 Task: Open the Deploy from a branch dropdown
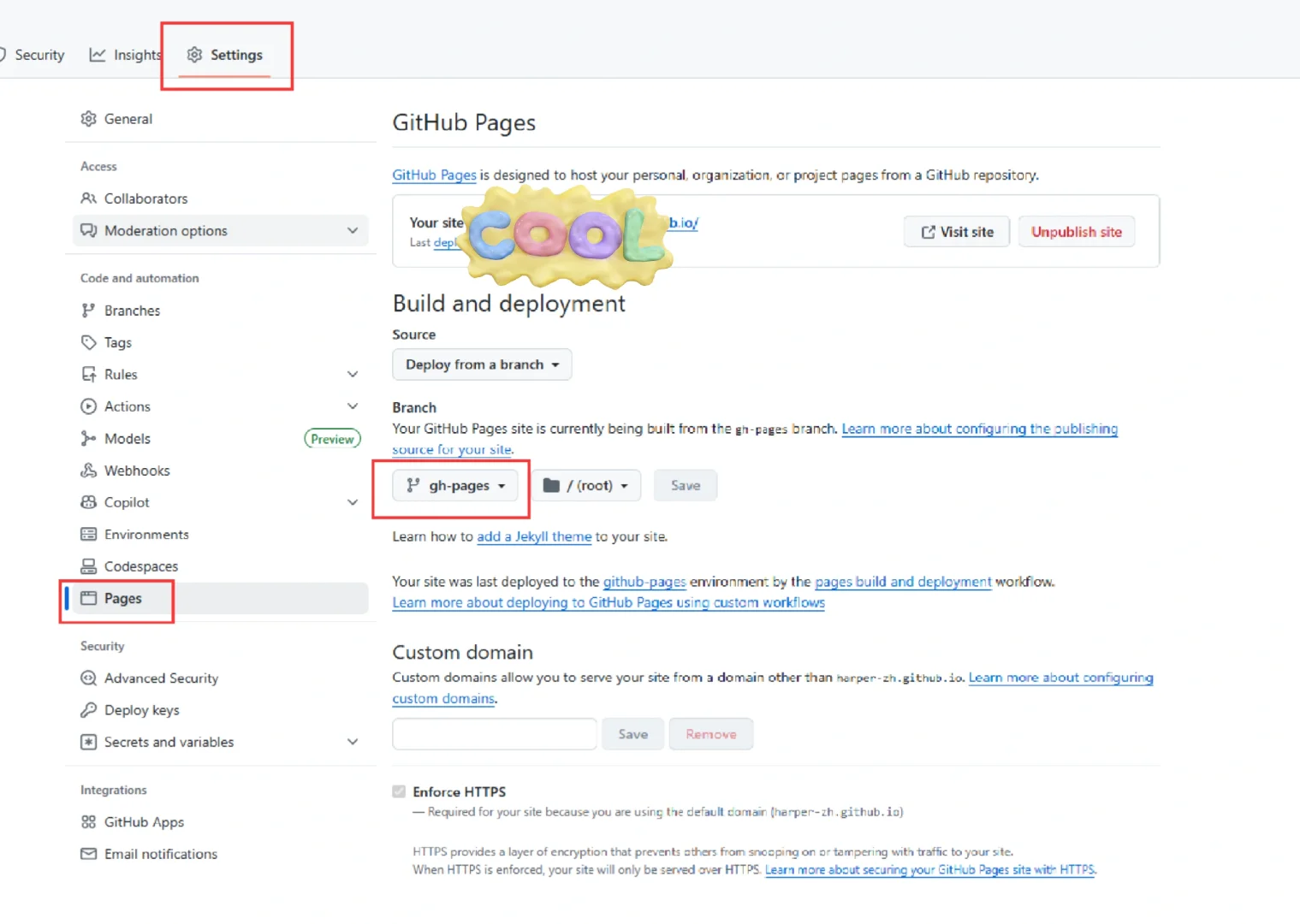coord(482,364)
